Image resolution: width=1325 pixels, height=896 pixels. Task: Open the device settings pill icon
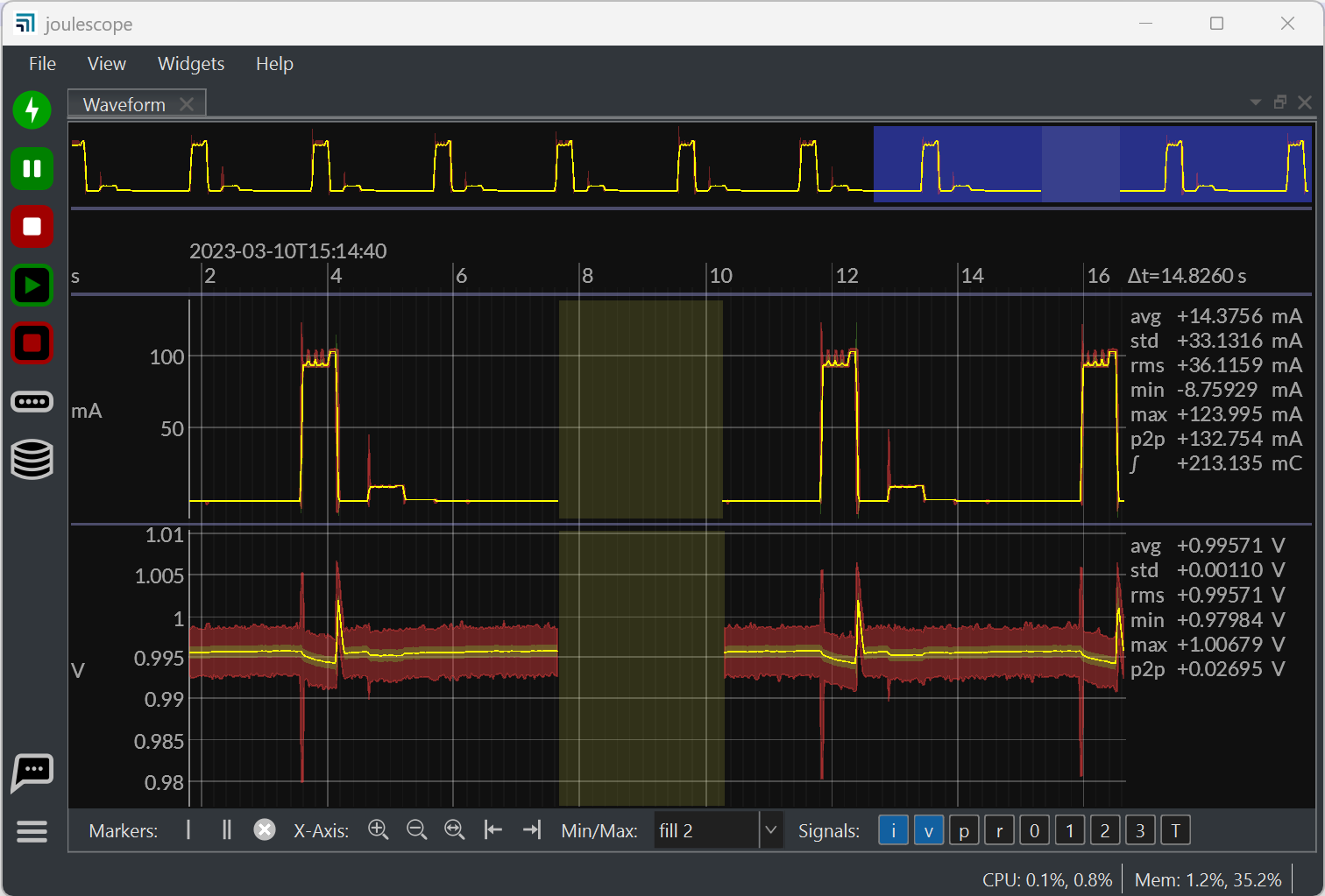(x=32, y=401)
